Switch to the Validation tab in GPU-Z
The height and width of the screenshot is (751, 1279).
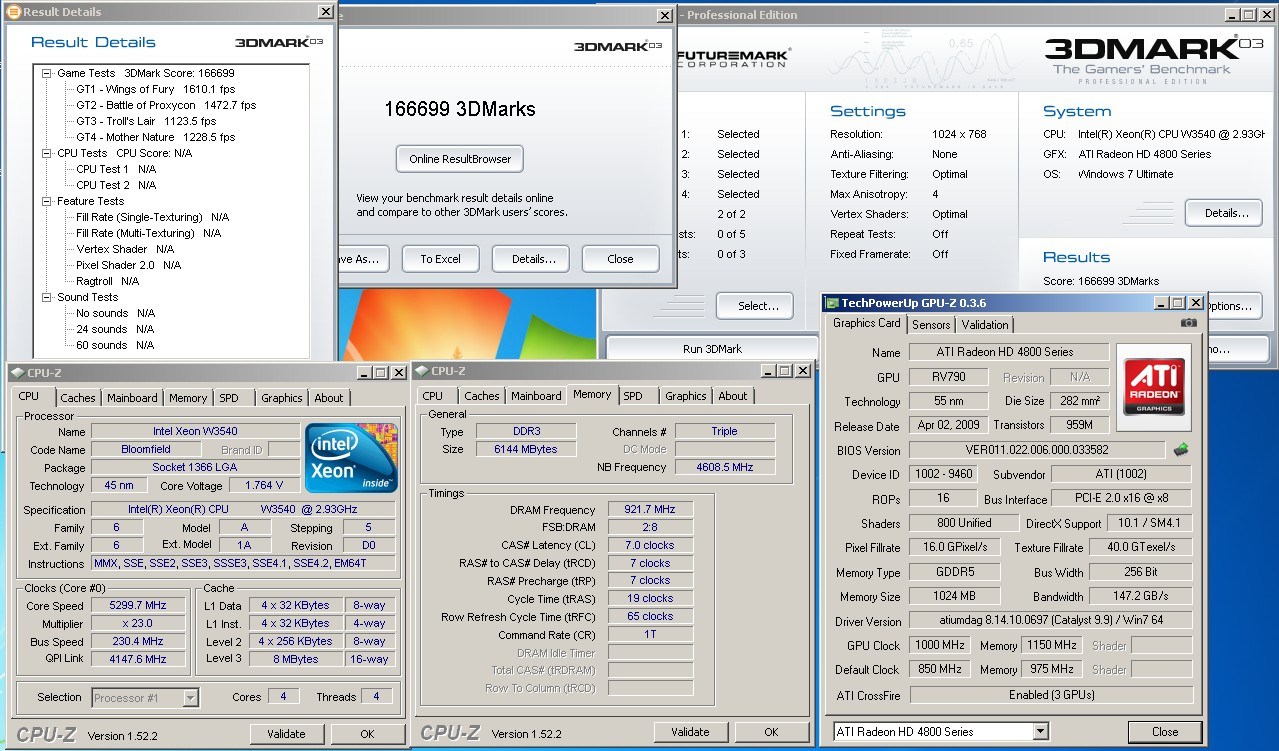pyautogui.click(x=985, y=325)
